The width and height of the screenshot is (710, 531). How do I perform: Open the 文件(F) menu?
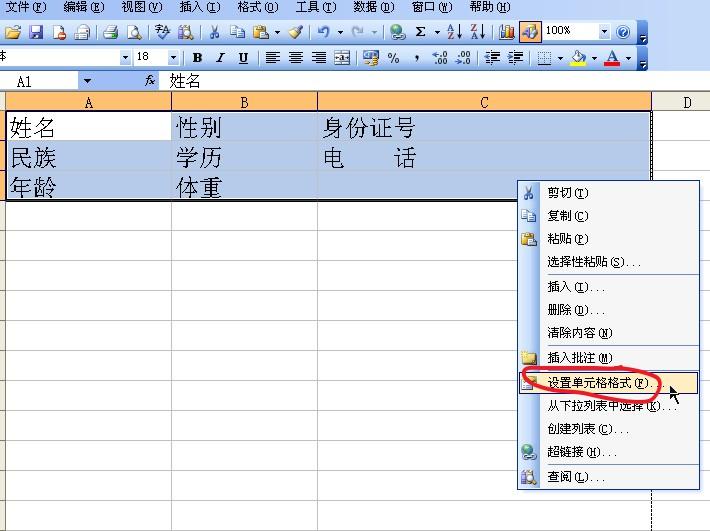[x=26, y=7]
